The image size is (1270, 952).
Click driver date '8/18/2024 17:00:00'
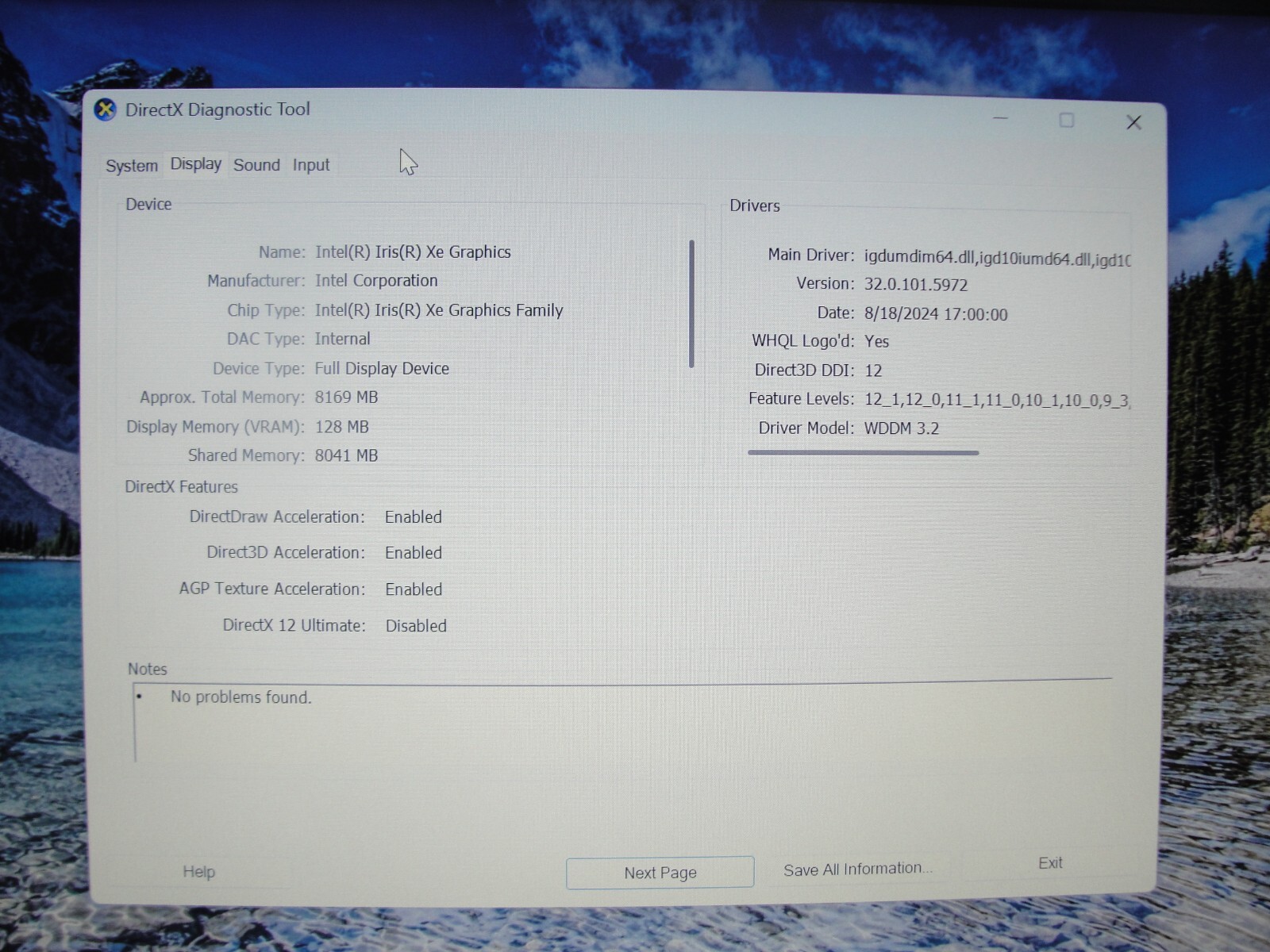936,314
